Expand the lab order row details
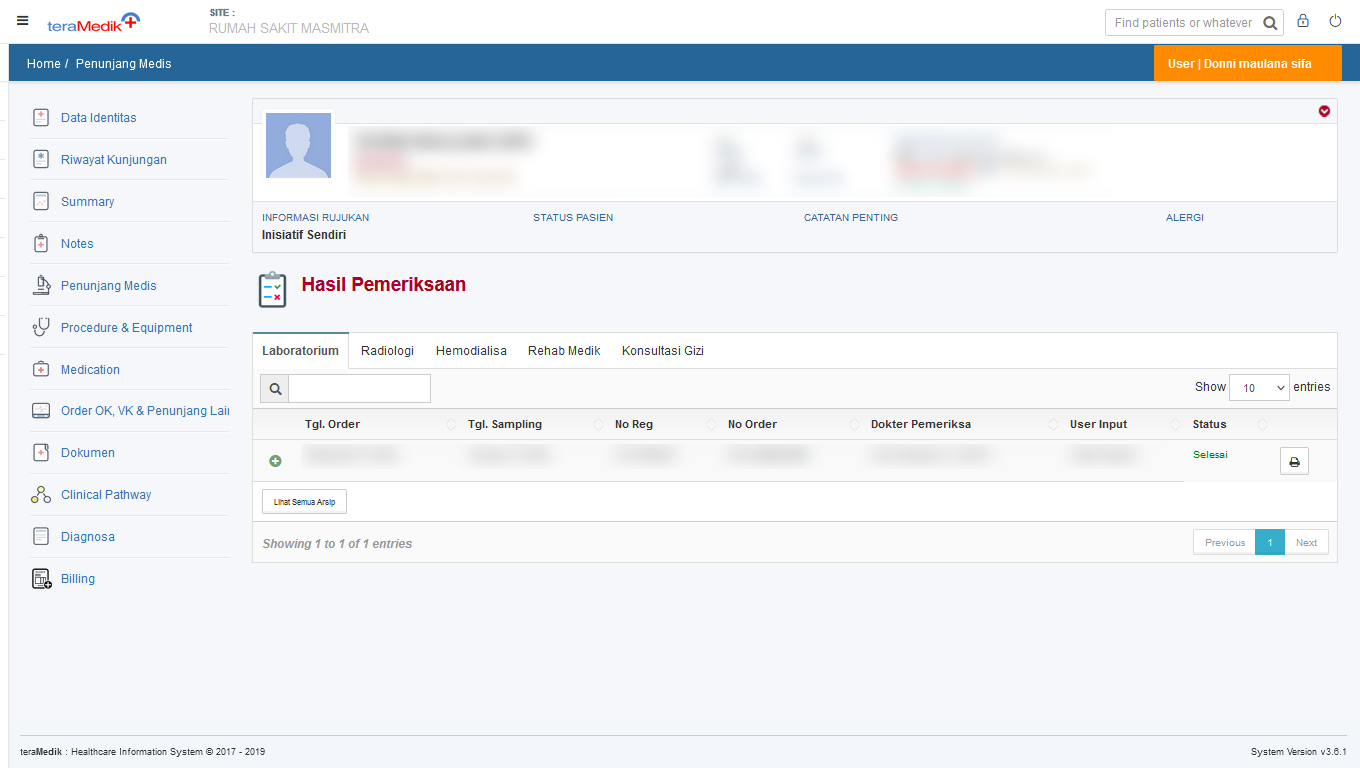Image resolution: width=1360 pixels, height=768 pixels. (x=275, y=461)
